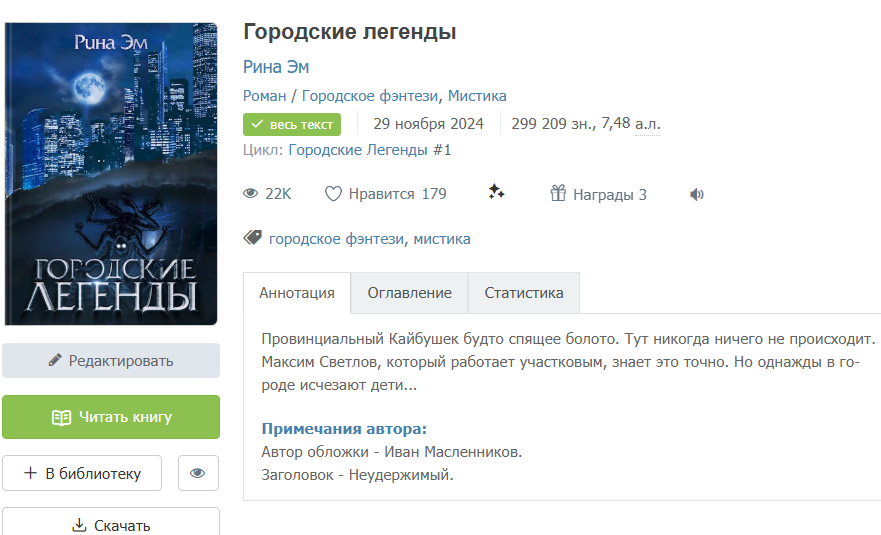The width and height of the screenshot is (881, 535).
Task: Show the Статистика tab
Action: click(x=524, y=293)
